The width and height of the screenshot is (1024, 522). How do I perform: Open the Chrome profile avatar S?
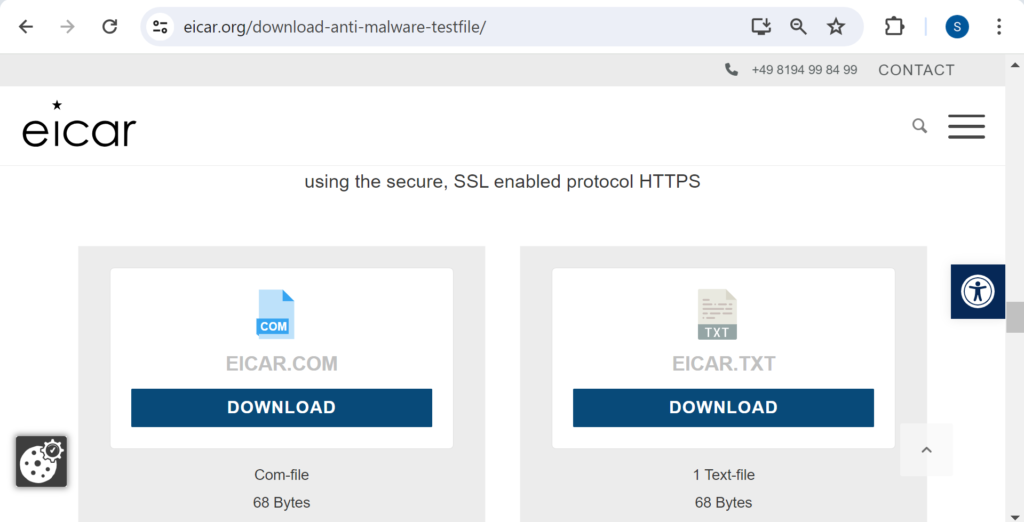click(957, 27)
